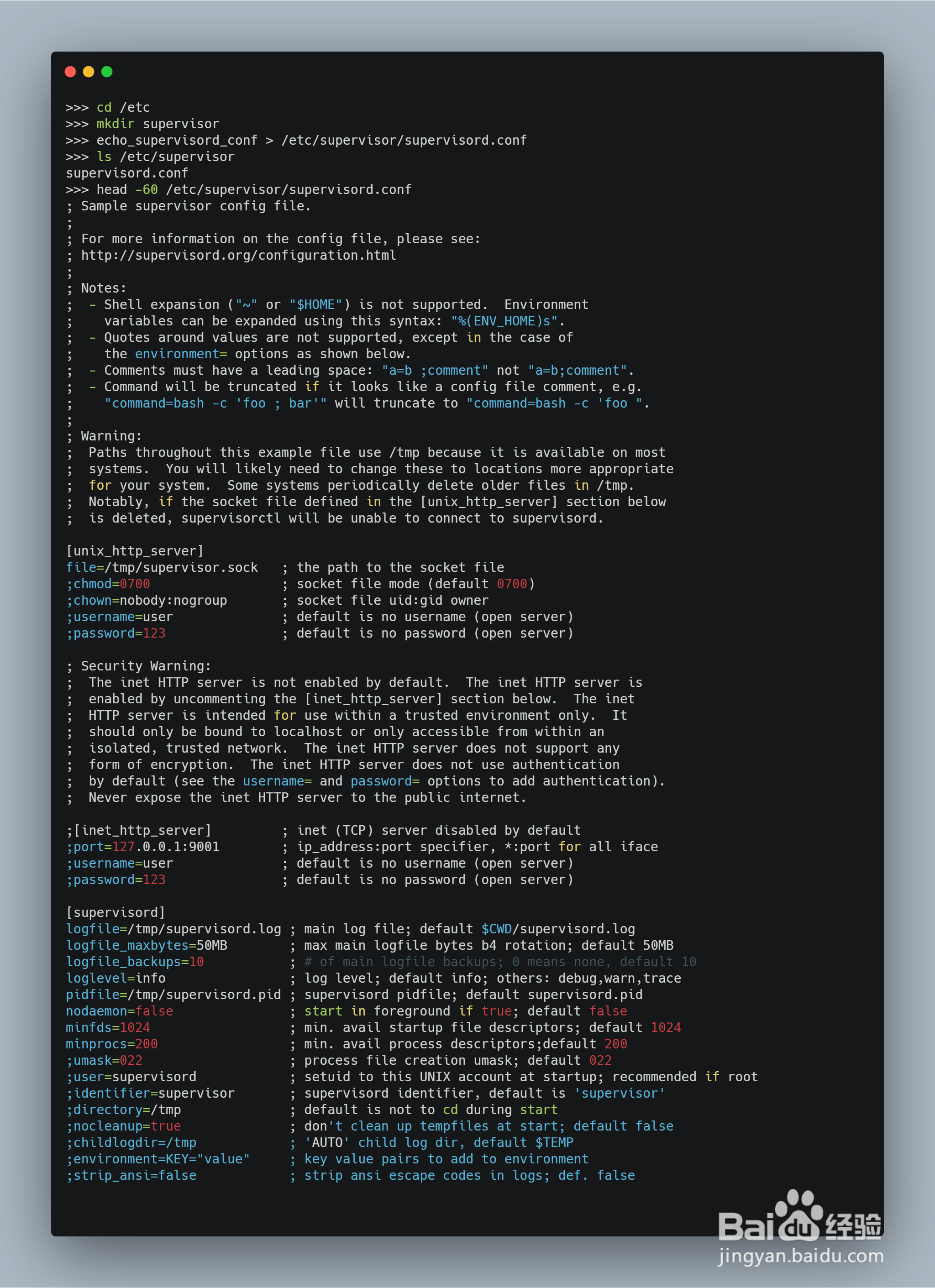Image resolution: width=935 pixels, height=1288 pixels.
Task: Click the file=/tmp/supervisor.sock setting
Action: click(x=162, y=567)
